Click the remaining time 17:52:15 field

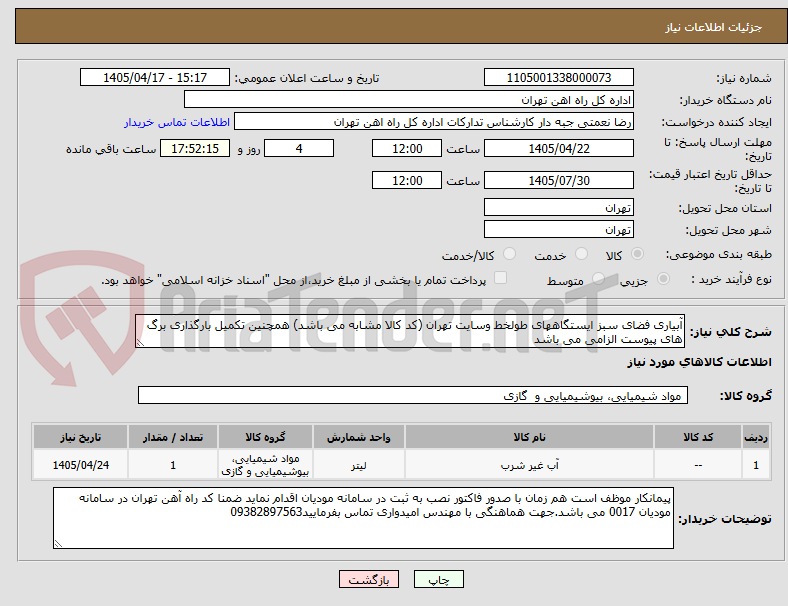tap(195, 148)
